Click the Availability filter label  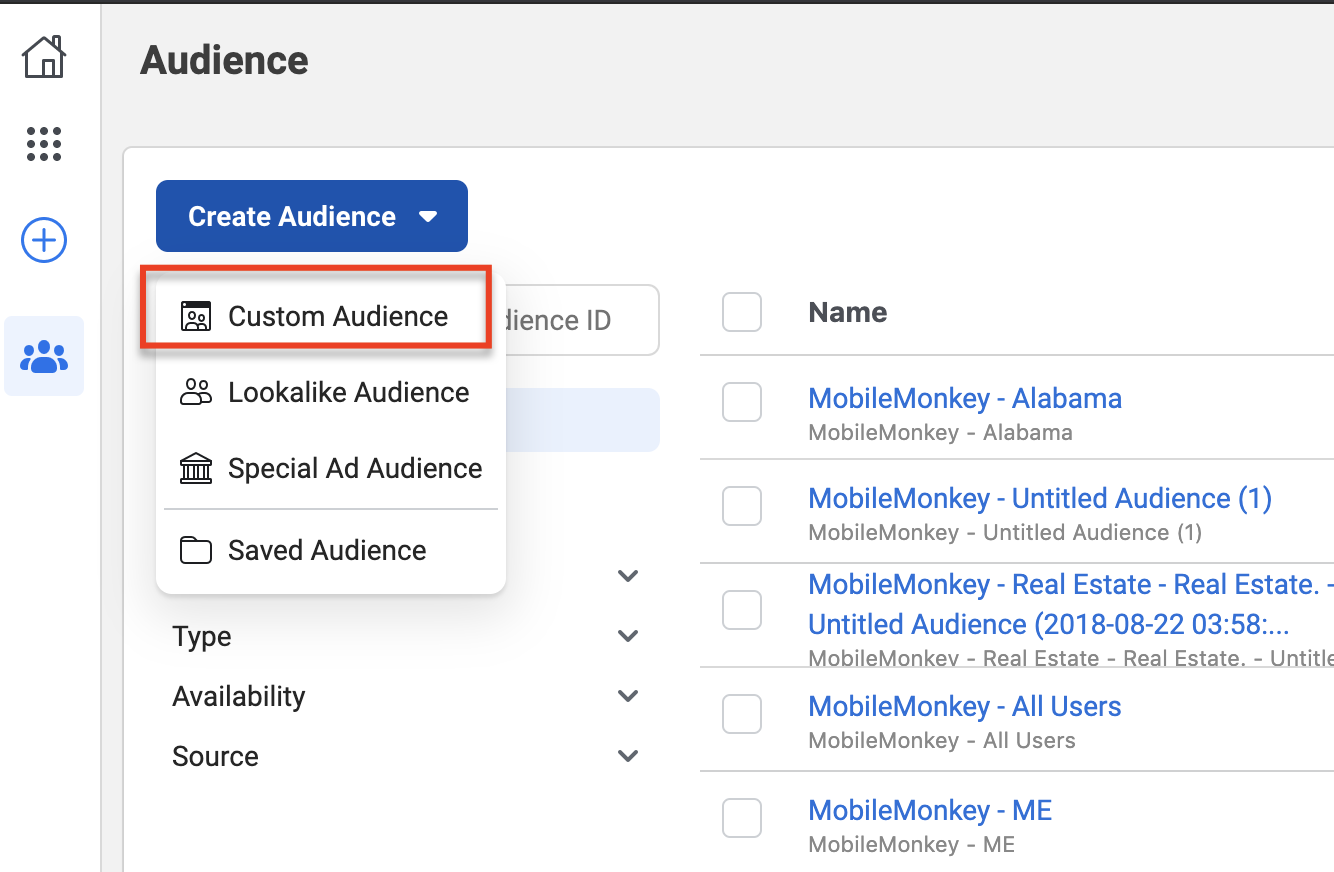point(239,696)
